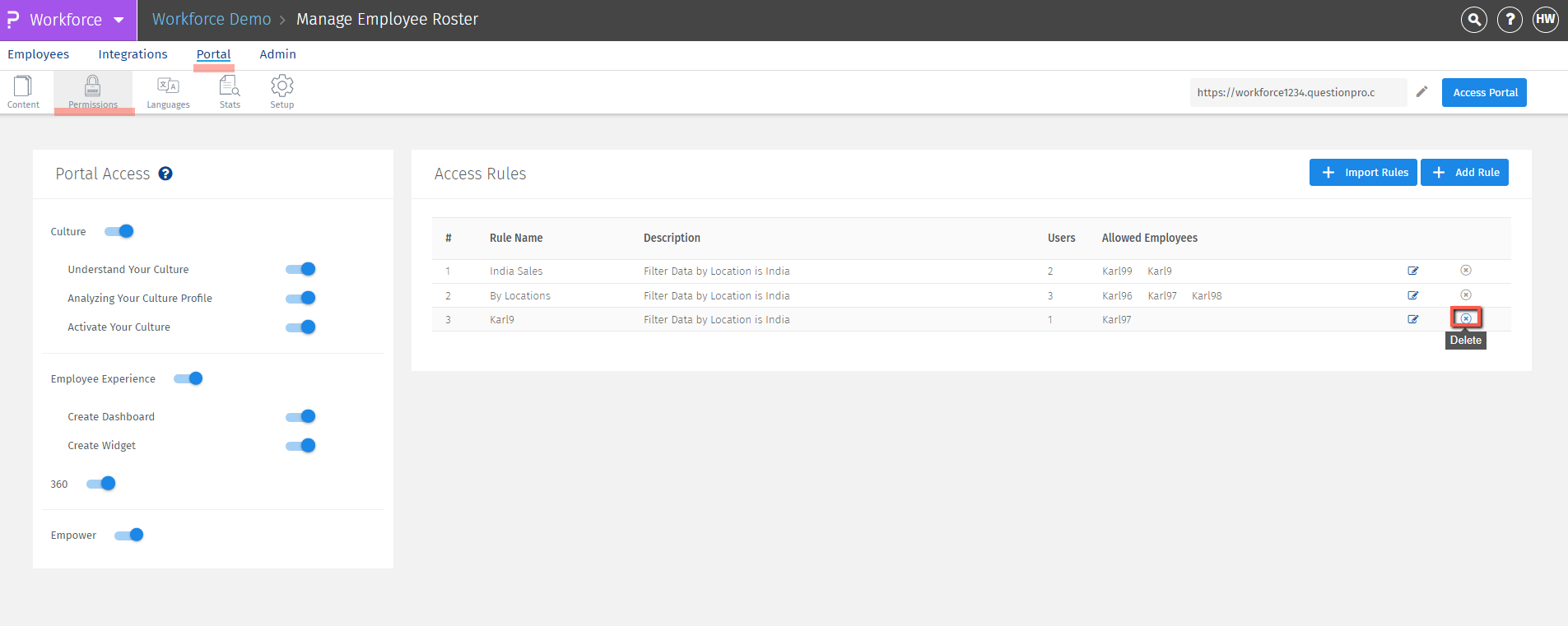Open the Languages icon in toolbar
Image resolution: width=1568 pixels, height=626 pixels.
168,91
